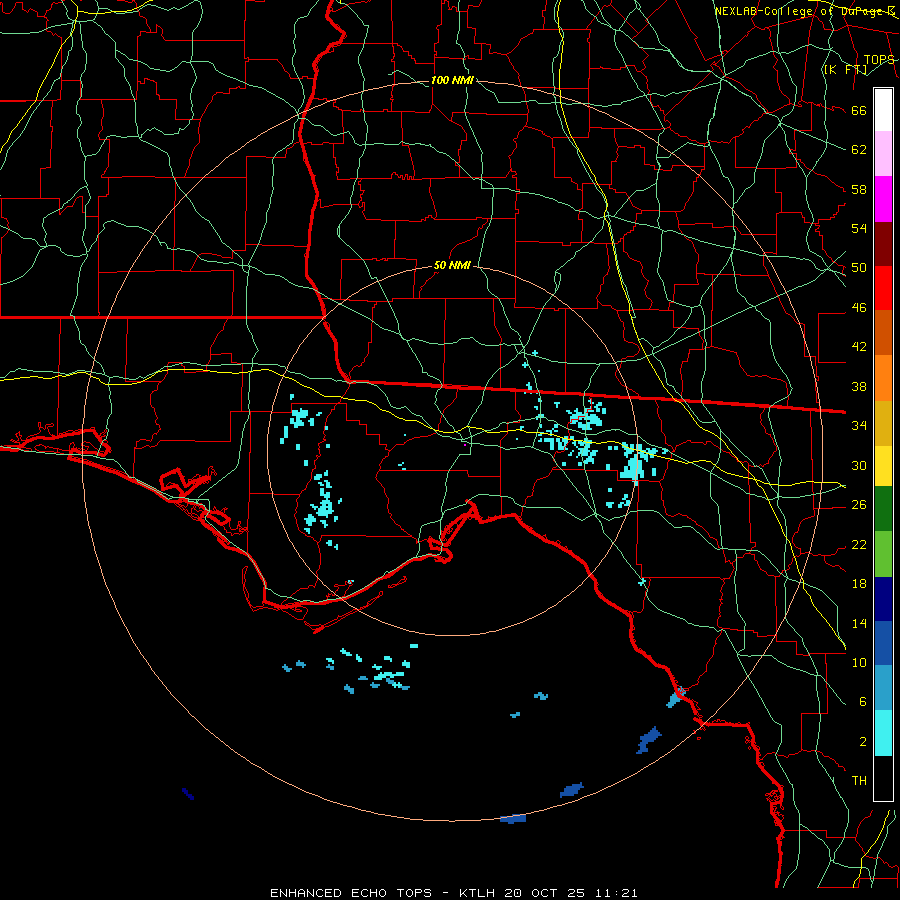The height and width of the screenshot is (900, 900).
Task: Click the '100 NMI' range ring label
Action: [x=452, y=80]
